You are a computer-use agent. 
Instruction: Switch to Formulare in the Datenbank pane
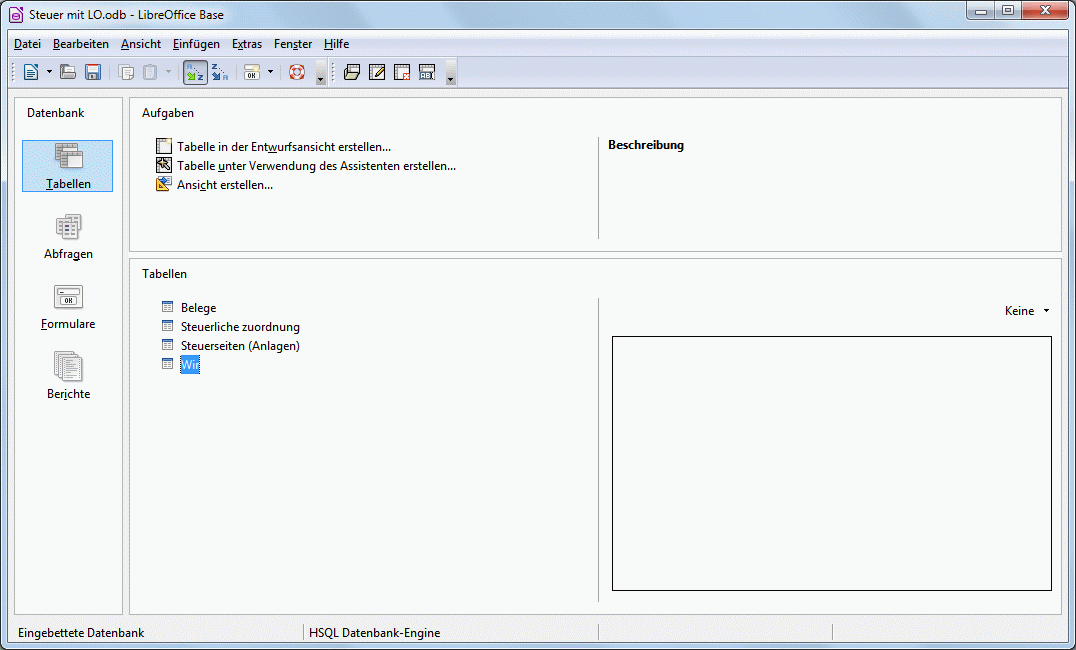coord(68,307)
